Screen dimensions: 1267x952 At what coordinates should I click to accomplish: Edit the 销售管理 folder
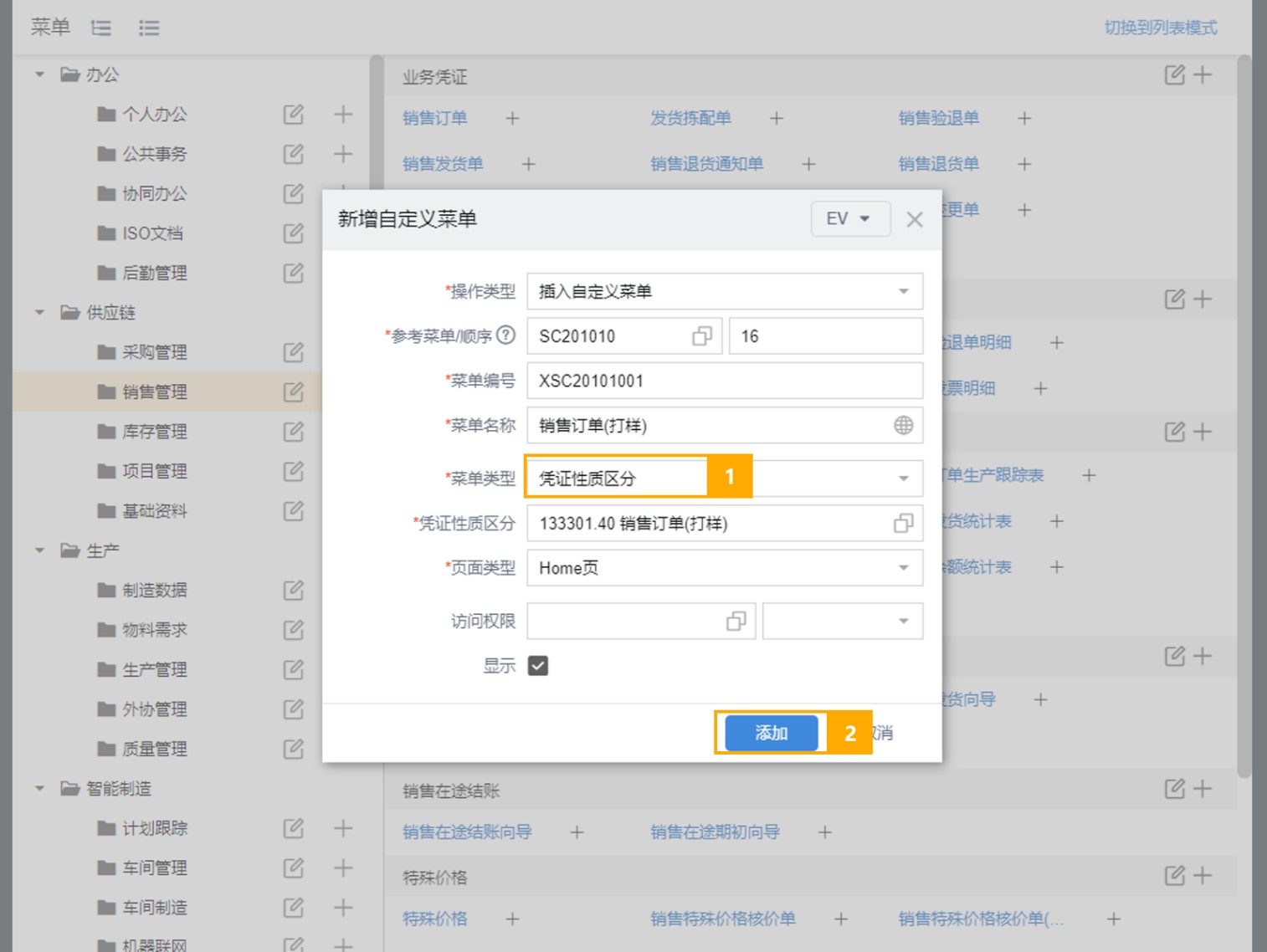293,392
